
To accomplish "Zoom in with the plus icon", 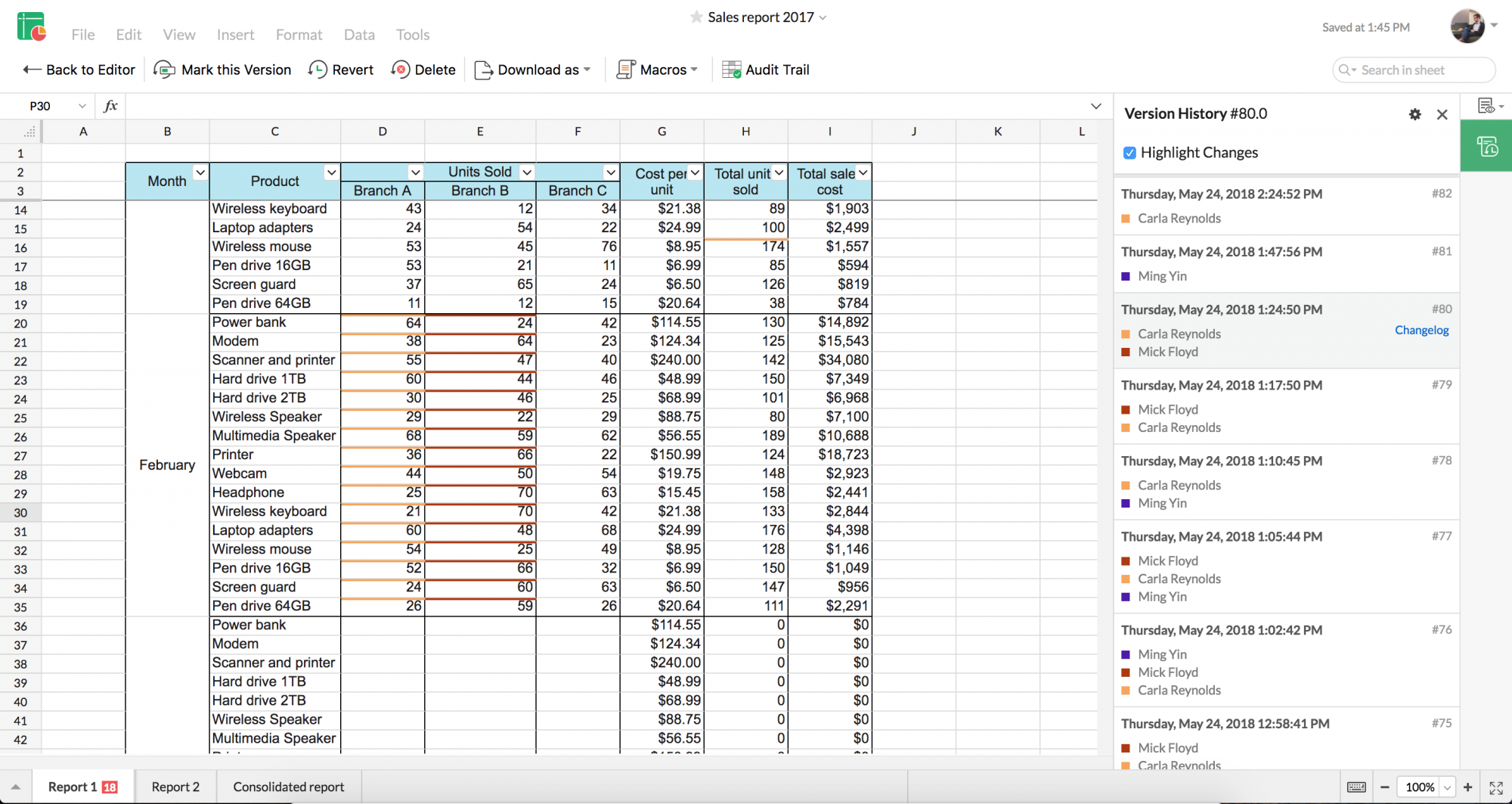I will 1468,787.
